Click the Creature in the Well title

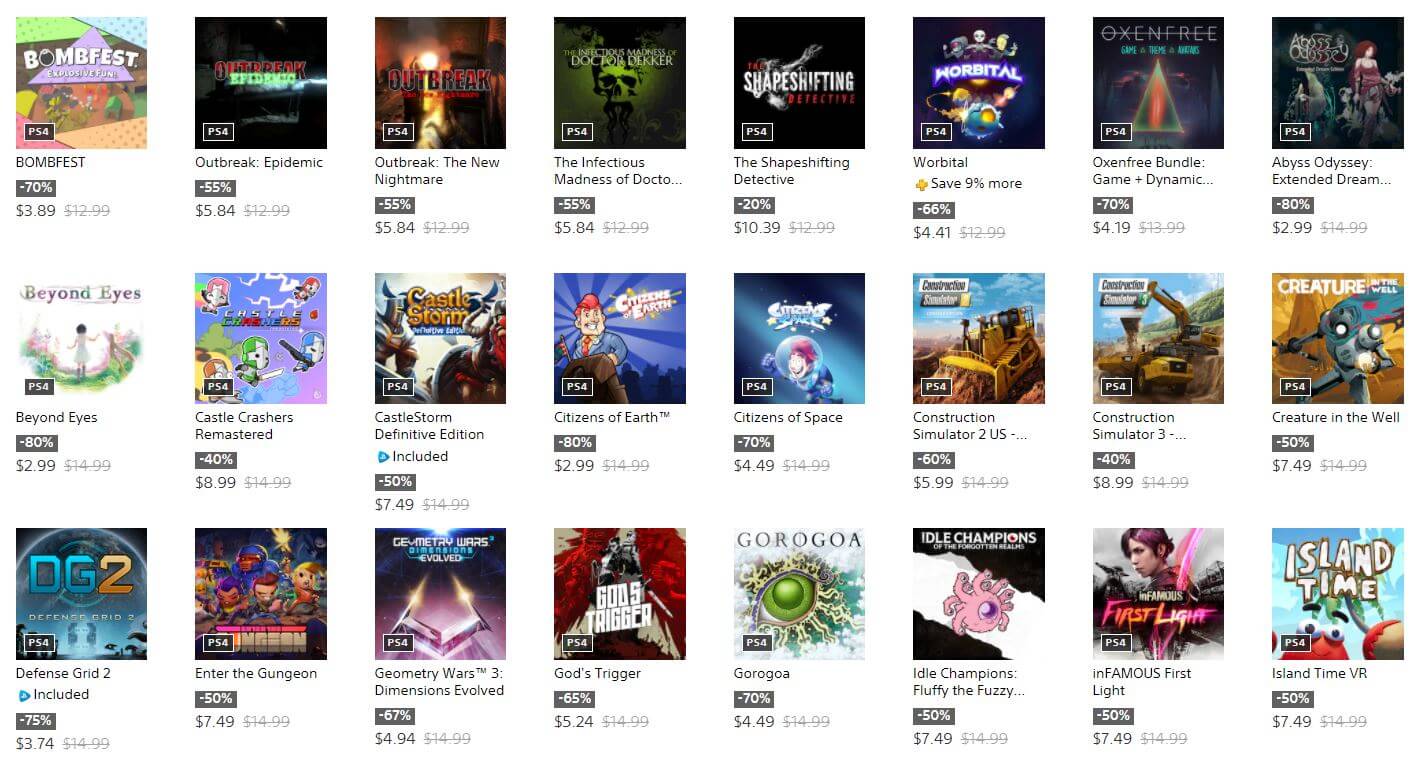[1336, 418]
